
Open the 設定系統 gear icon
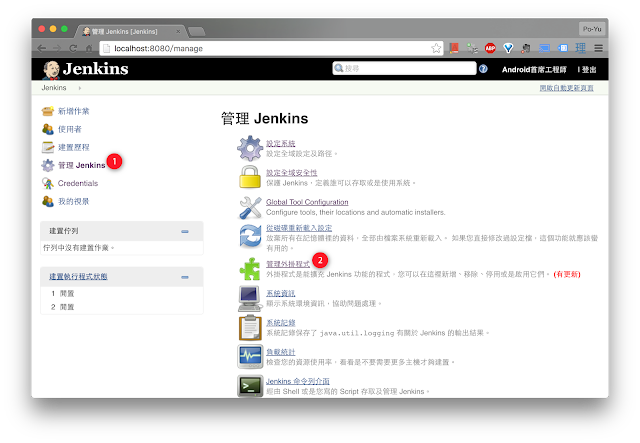pos(250,148)
